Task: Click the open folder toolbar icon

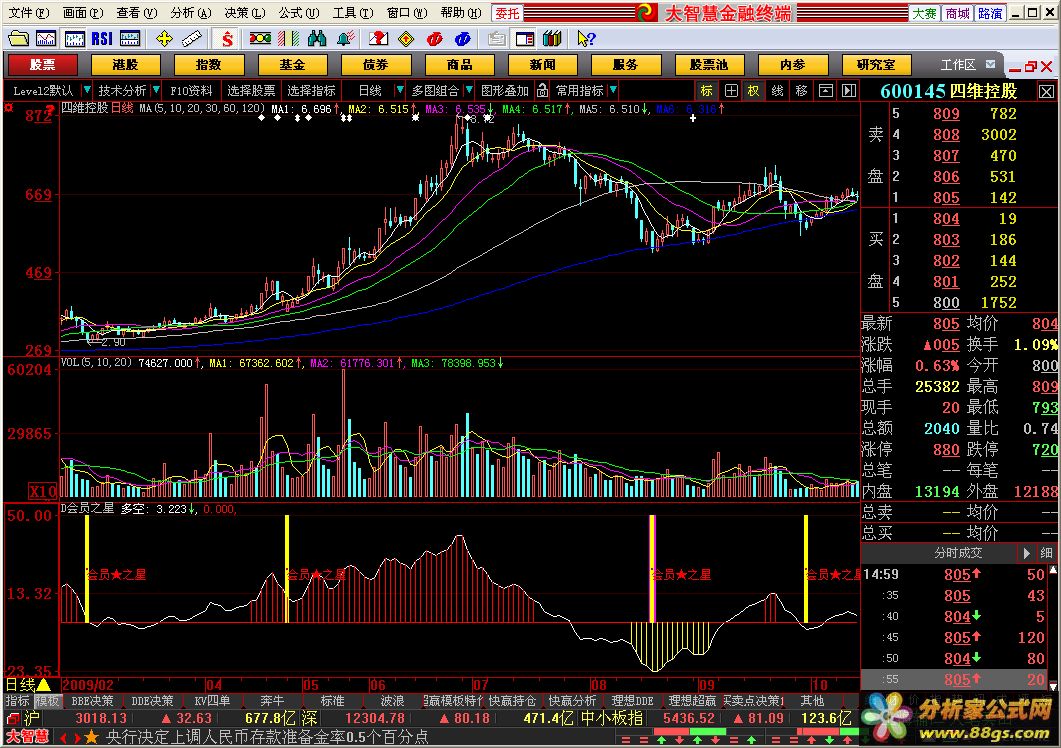Action: click(18, 39)
